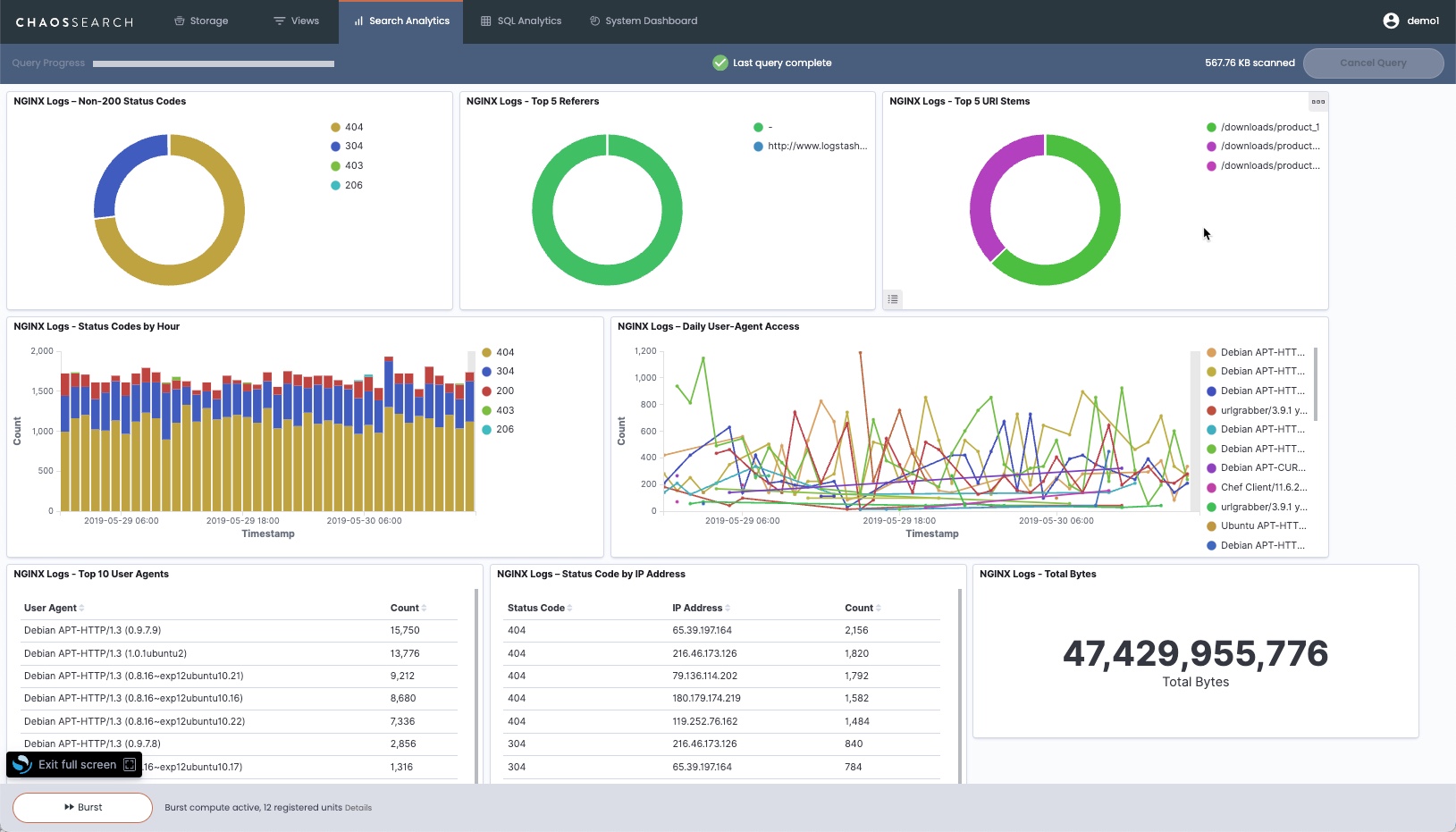Click the Storage icon in navigation

(x=179, y=21)
